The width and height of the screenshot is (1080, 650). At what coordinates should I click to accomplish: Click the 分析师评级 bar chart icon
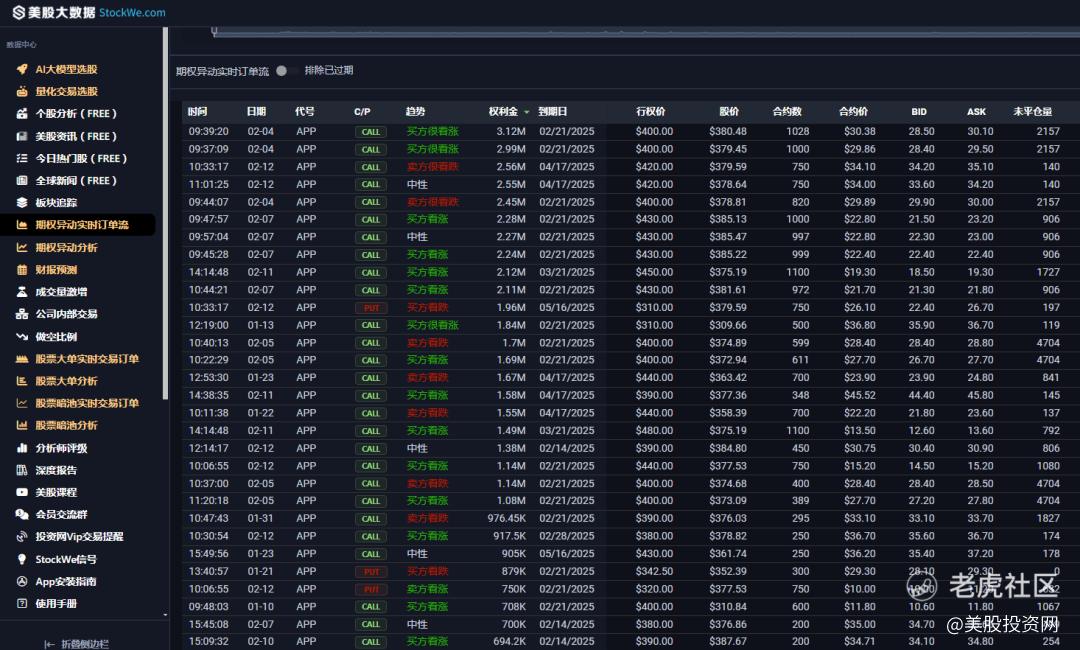coord(22,448)
